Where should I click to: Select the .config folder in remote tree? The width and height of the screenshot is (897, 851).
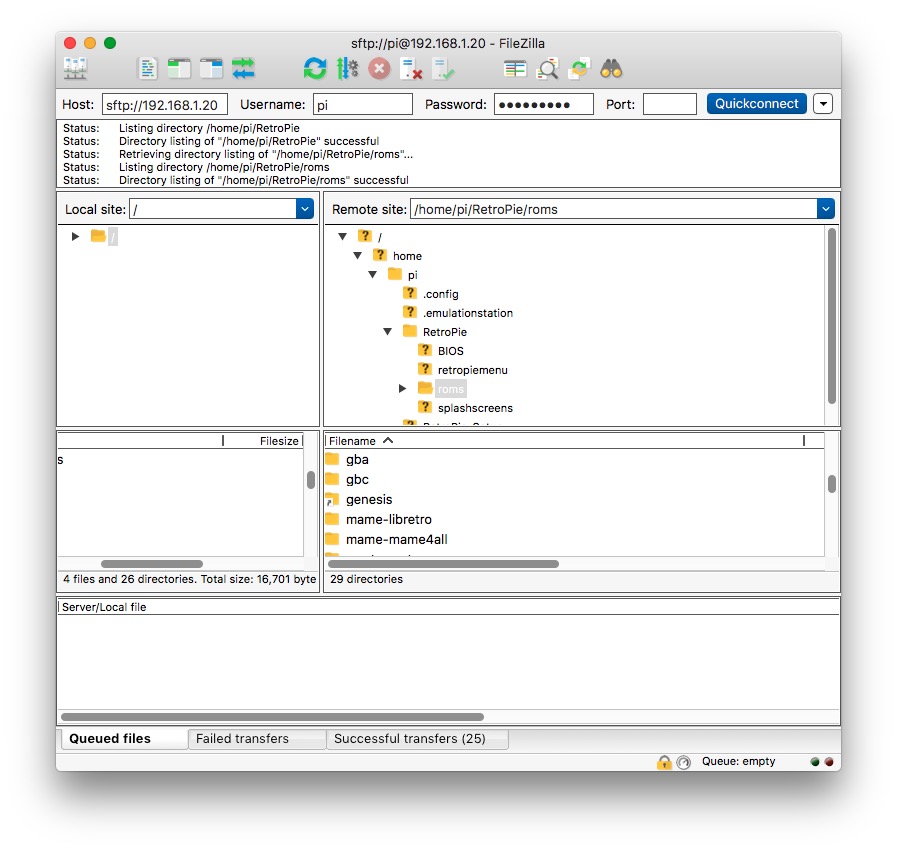click(440, 294)
